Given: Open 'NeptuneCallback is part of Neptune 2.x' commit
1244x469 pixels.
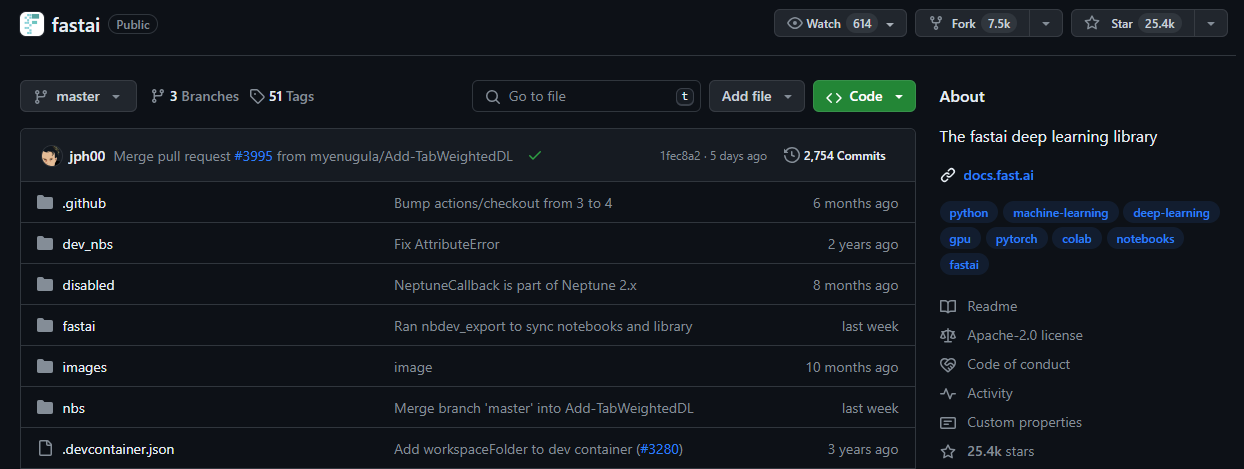Looking at the screenshot, I should point(515,285).
